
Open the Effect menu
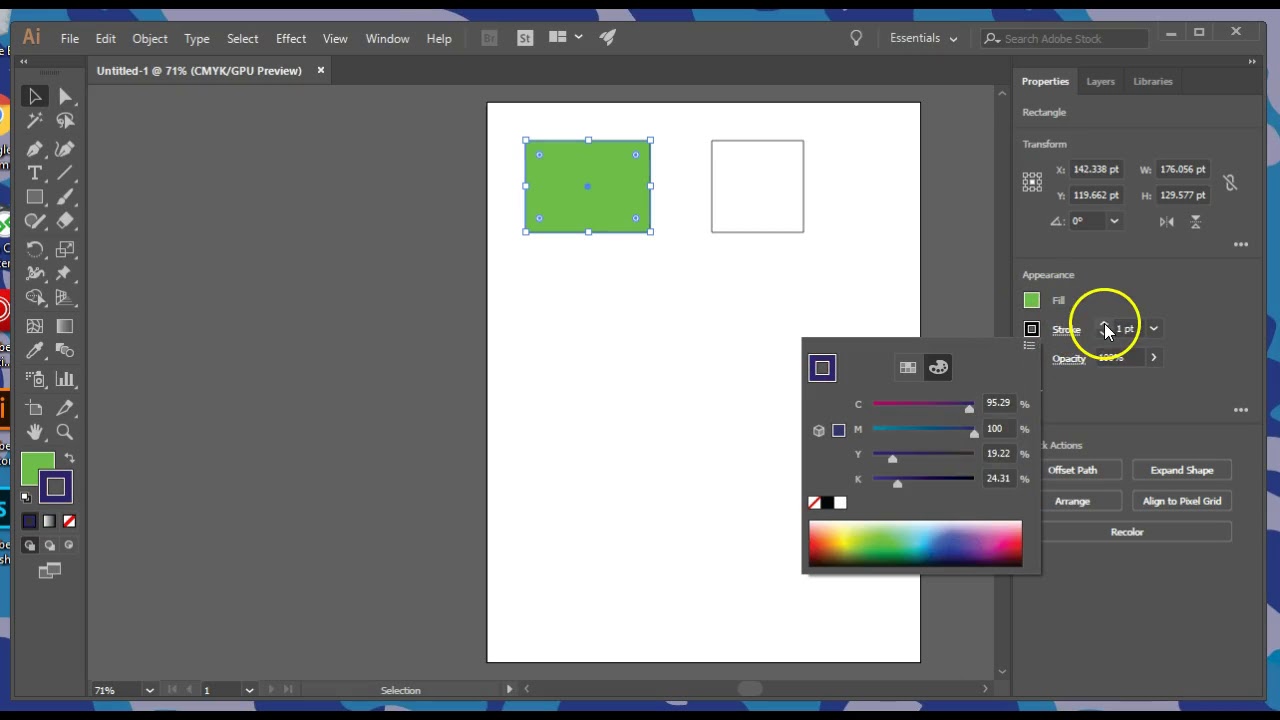click(x=291, y=38)
